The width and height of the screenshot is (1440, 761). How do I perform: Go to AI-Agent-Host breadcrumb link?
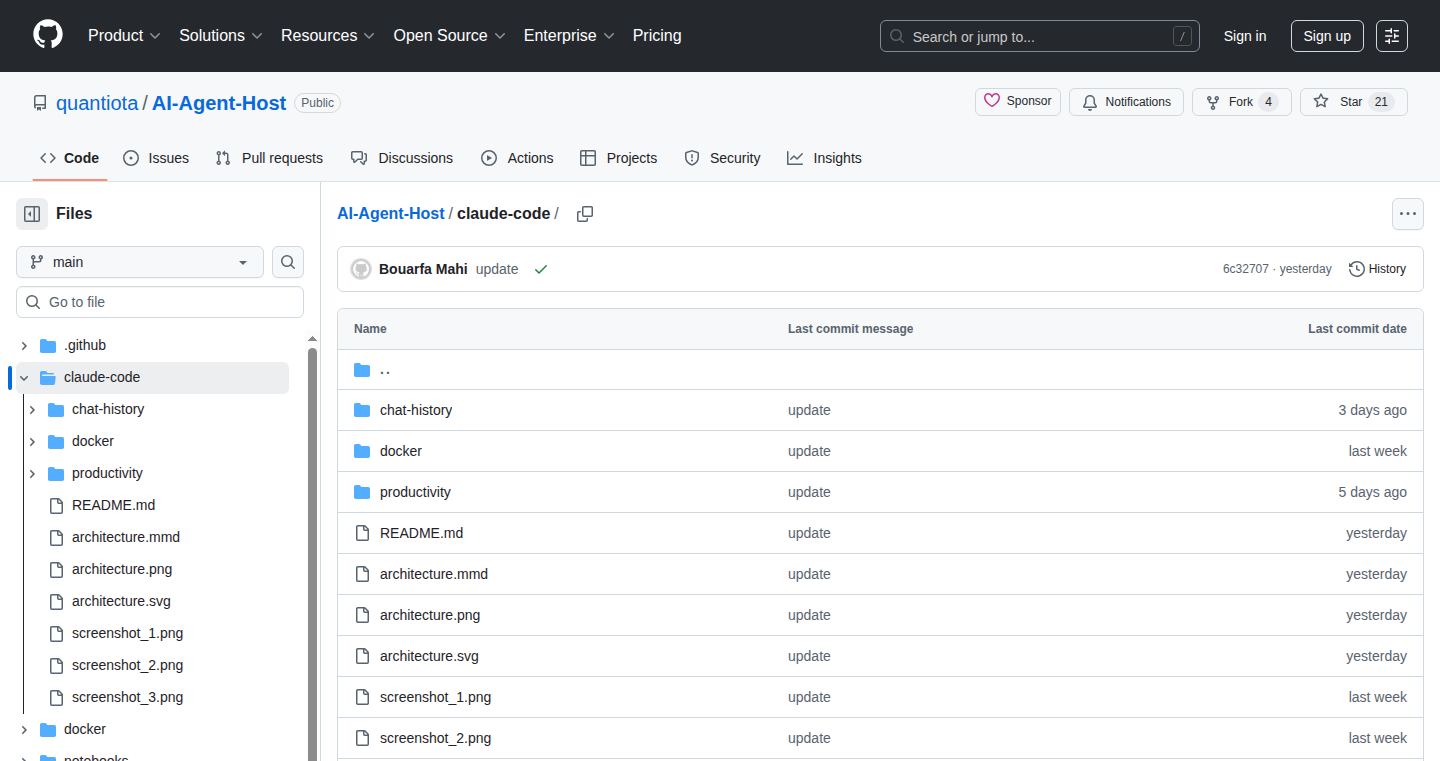point(391,214)
